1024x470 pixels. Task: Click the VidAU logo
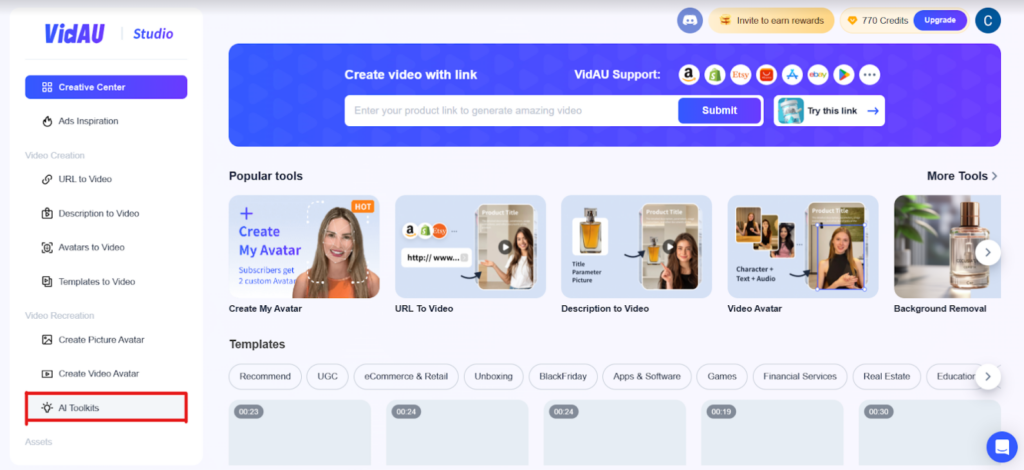pos(74,34)
